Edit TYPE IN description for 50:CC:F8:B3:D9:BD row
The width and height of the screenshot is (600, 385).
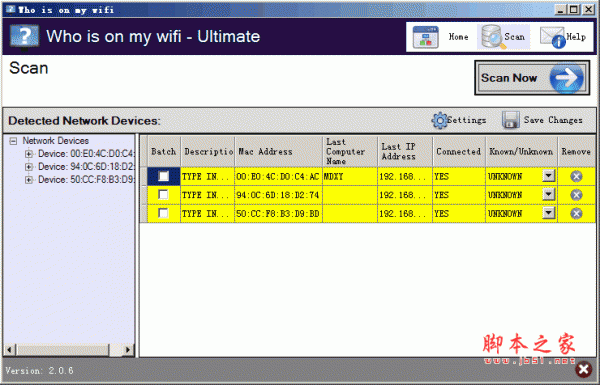(207, 213)
